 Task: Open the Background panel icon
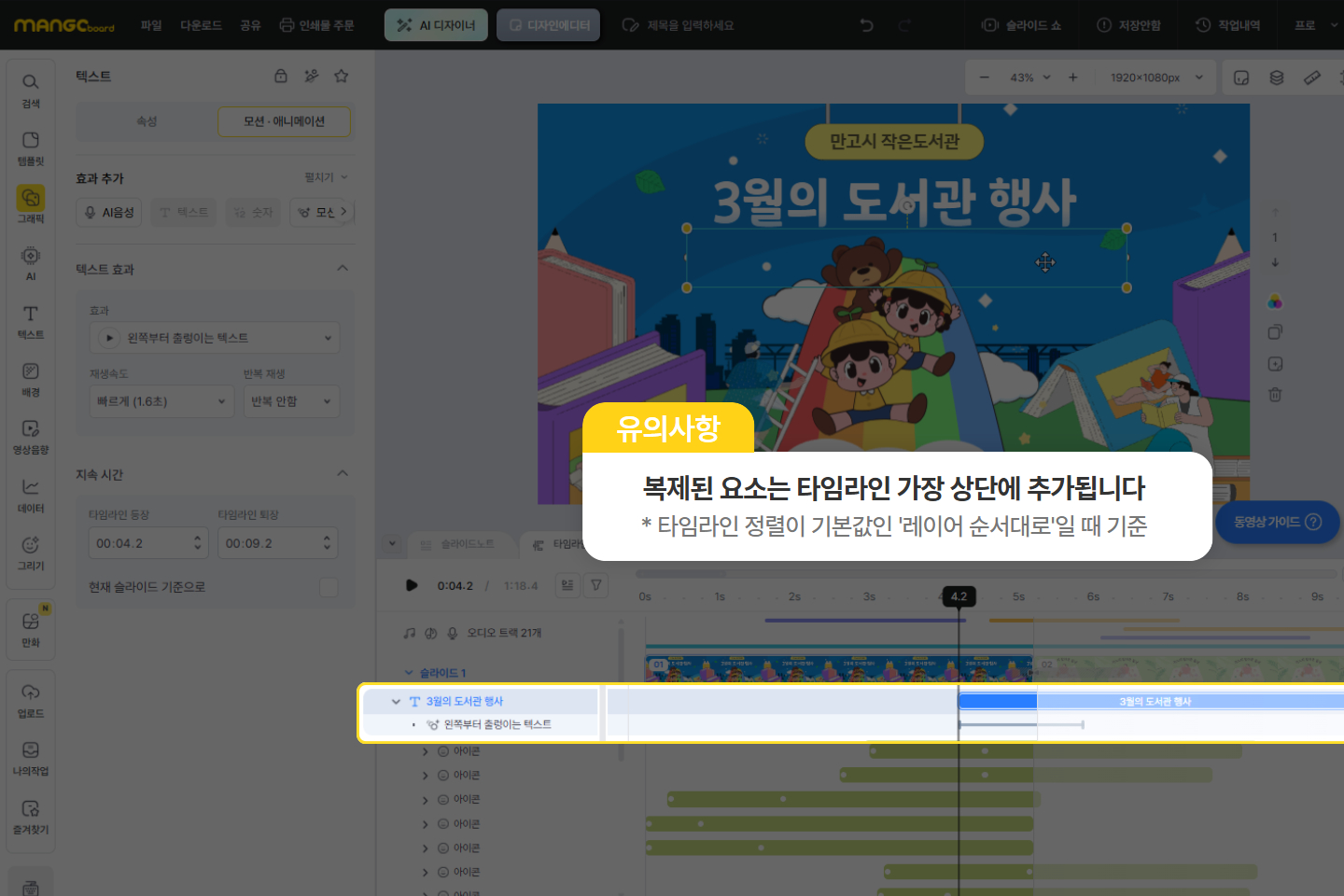(31, 378)
